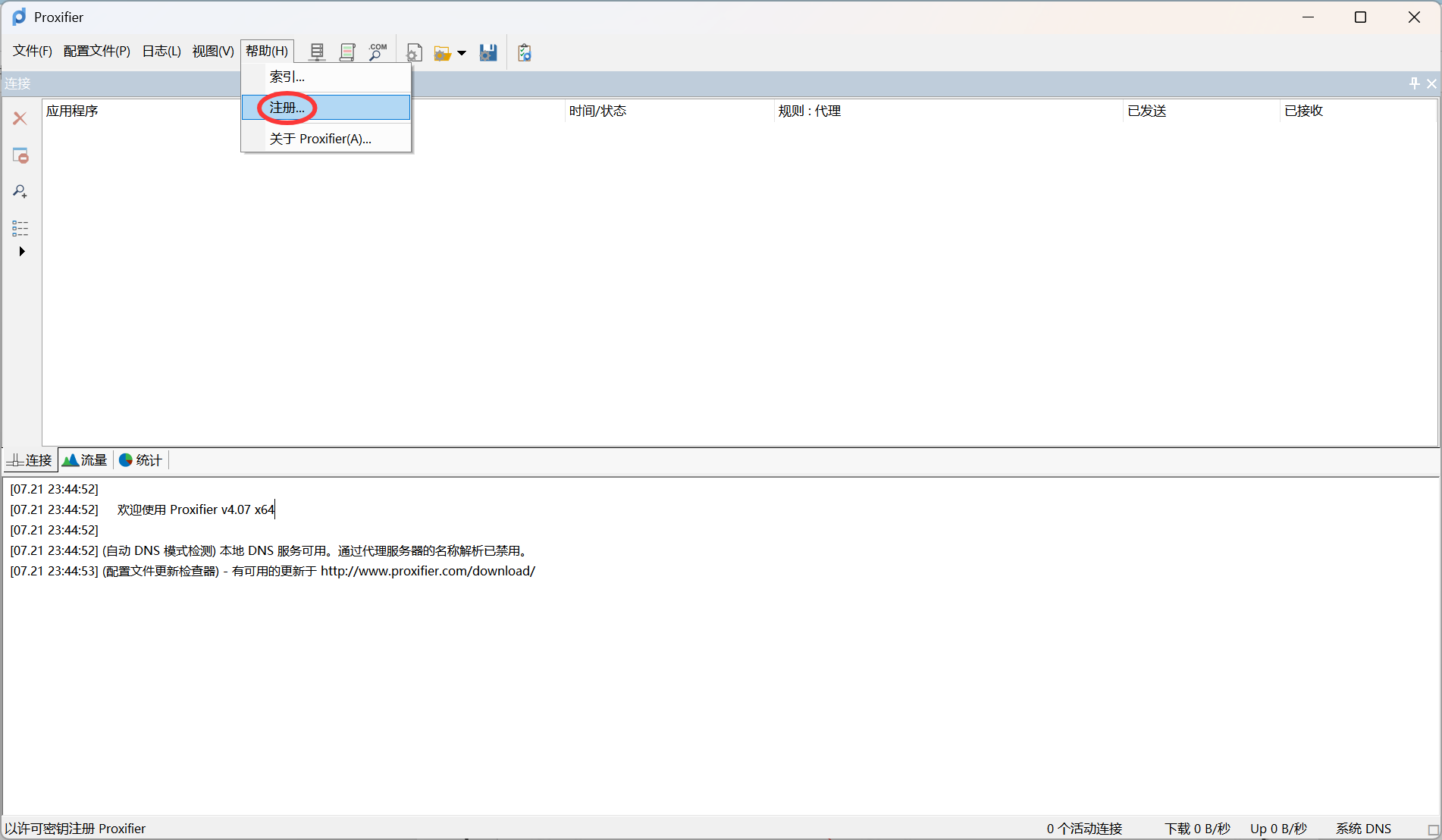The height and width of the screenshot is (840, 1442).
Task: Minimize the Proxifier window
Action: point(1308,17)
